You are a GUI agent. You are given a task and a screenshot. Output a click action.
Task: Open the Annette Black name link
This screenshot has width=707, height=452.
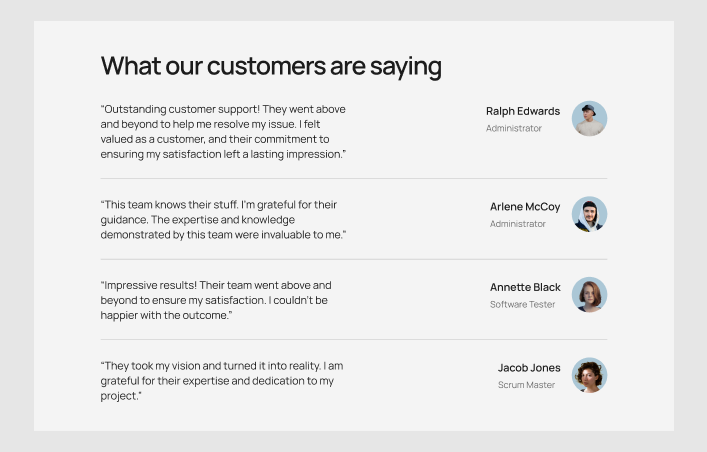pyautogui.click(x=525, y=287)
